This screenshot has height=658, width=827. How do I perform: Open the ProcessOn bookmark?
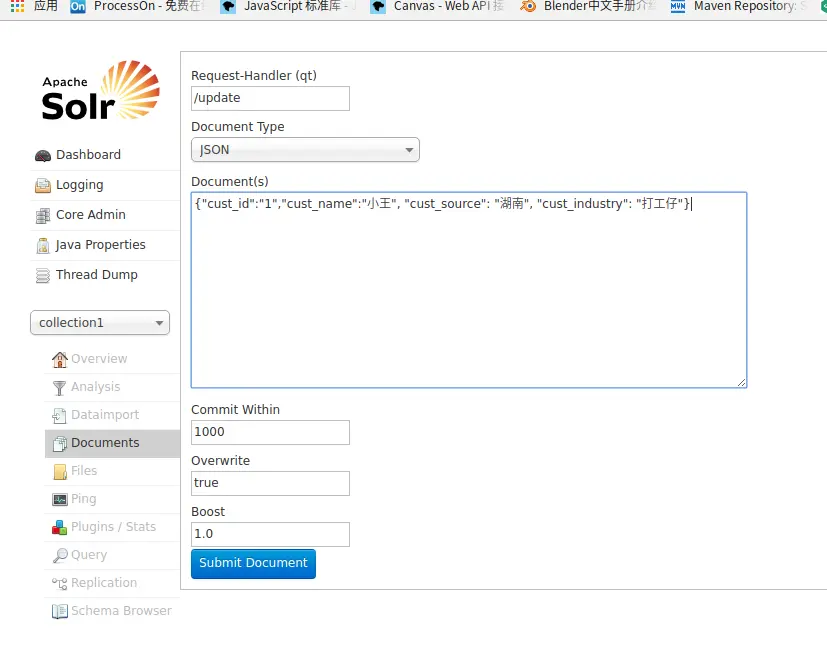pyautogui.click(x=137, y=6)
